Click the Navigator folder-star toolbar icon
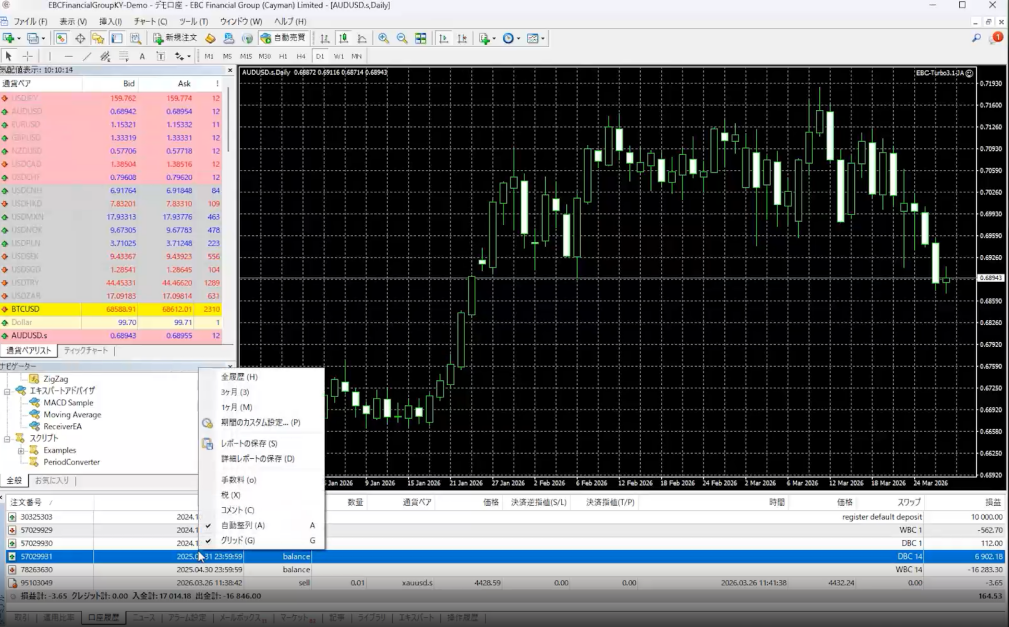1009x627 pixels. (x=98, y=39)
